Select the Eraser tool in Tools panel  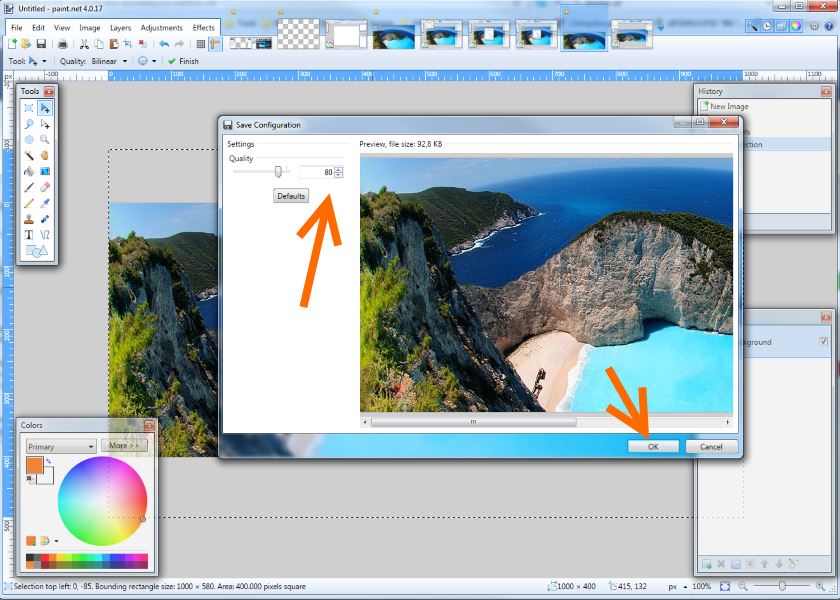pyautogui.click(x=45, y=187)
